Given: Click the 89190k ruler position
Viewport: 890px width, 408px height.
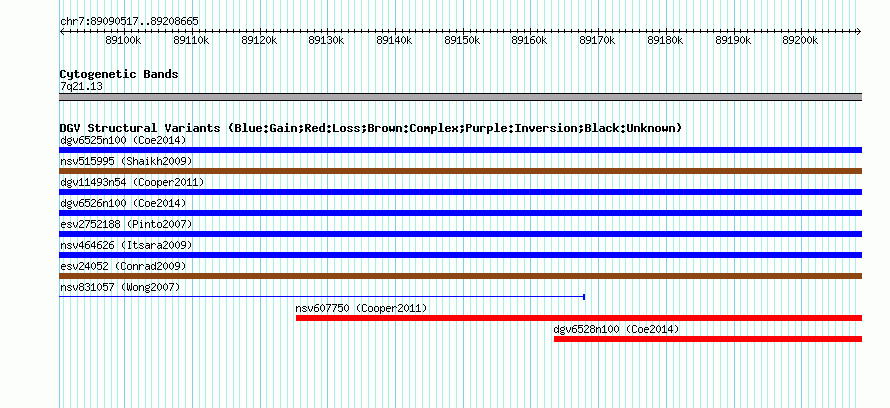Looking at the screenshot, I should click(733, 40).
